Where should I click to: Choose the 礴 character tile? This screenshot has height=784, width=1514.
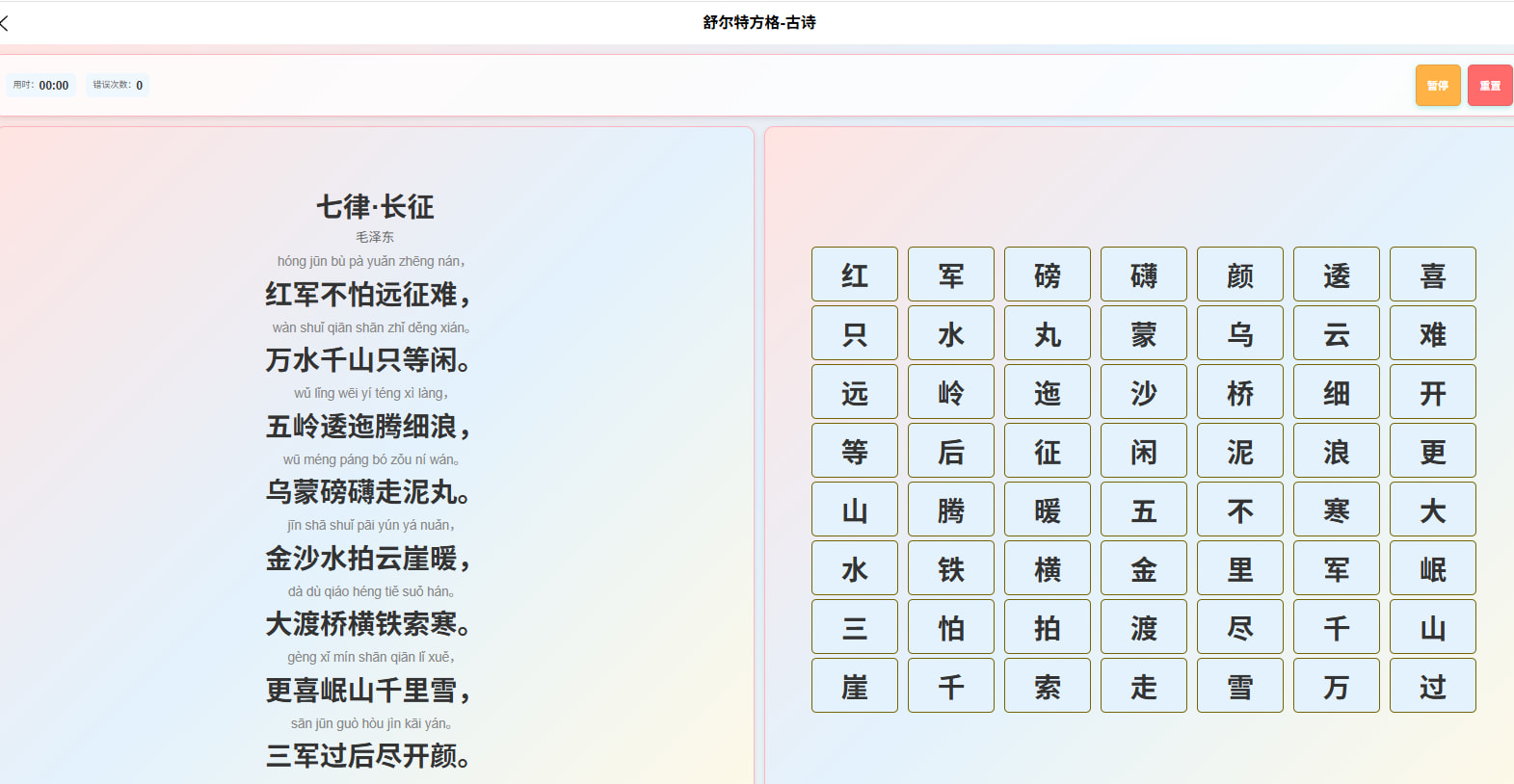(x=1144, y=274)
